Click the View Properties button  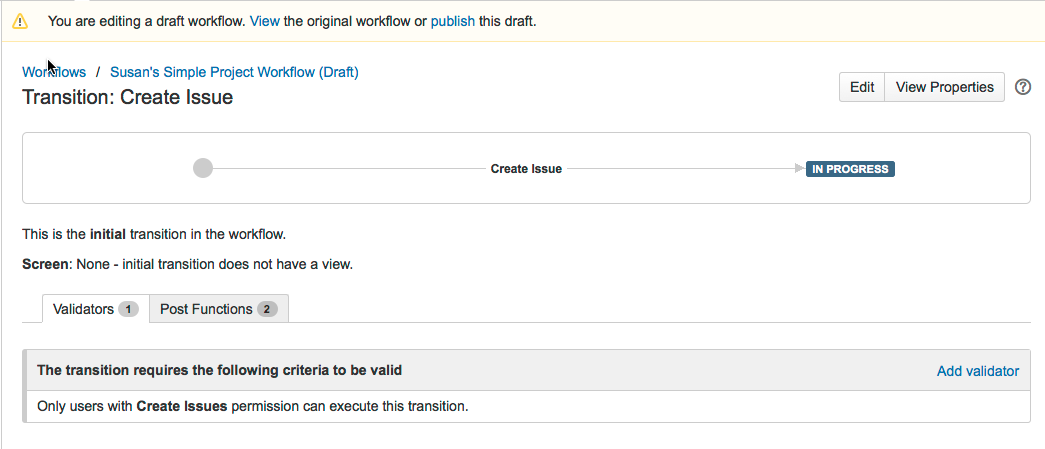tap(944, 87)
